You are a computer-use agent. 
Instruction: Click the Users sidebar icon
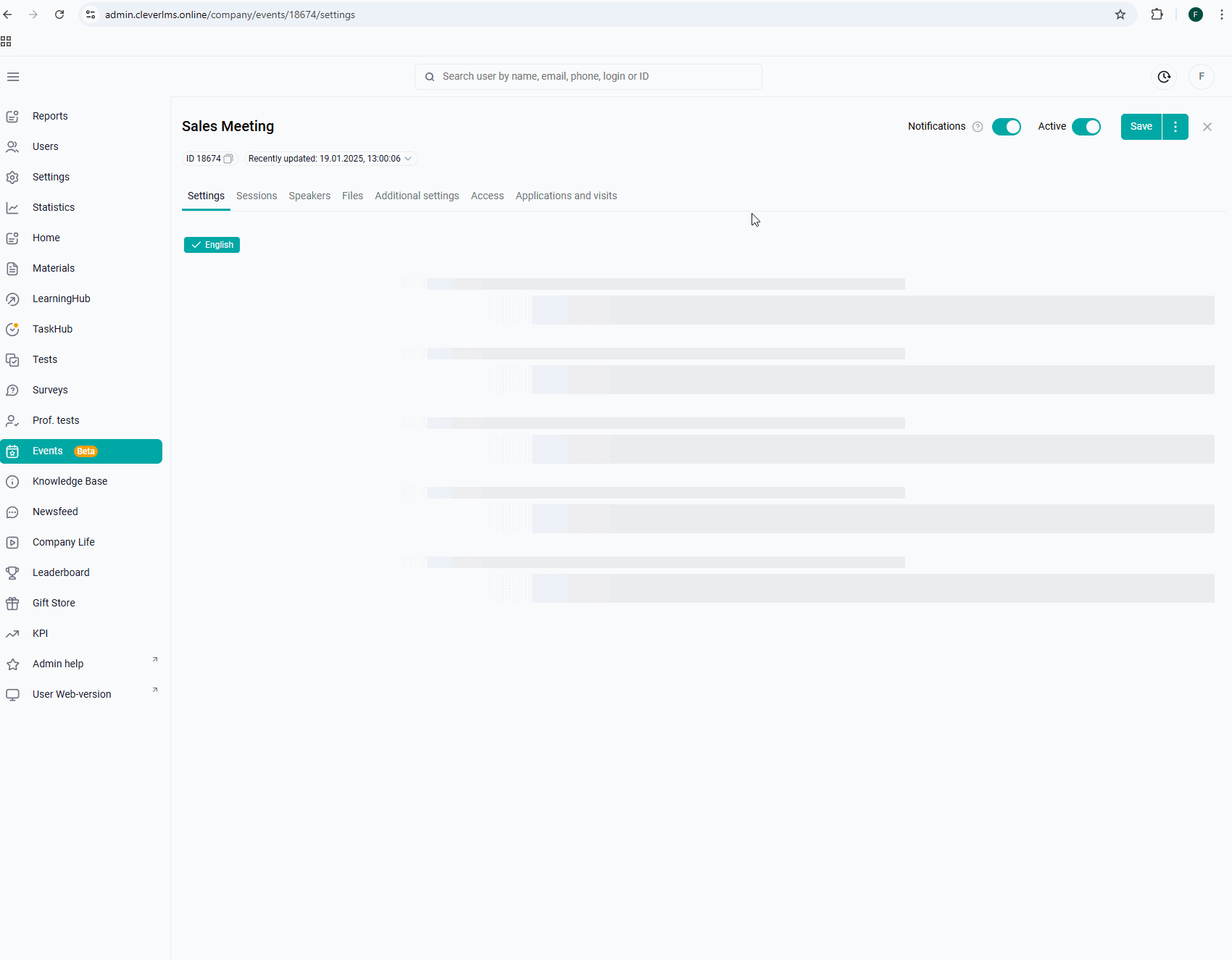(12, 147)
